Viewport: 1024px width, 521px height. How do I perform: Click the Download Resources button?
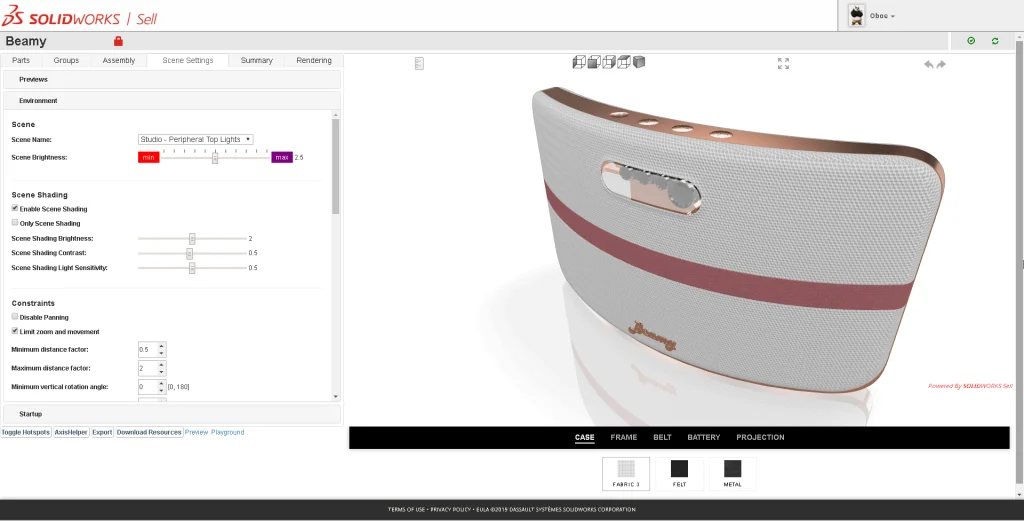[149, 432]
